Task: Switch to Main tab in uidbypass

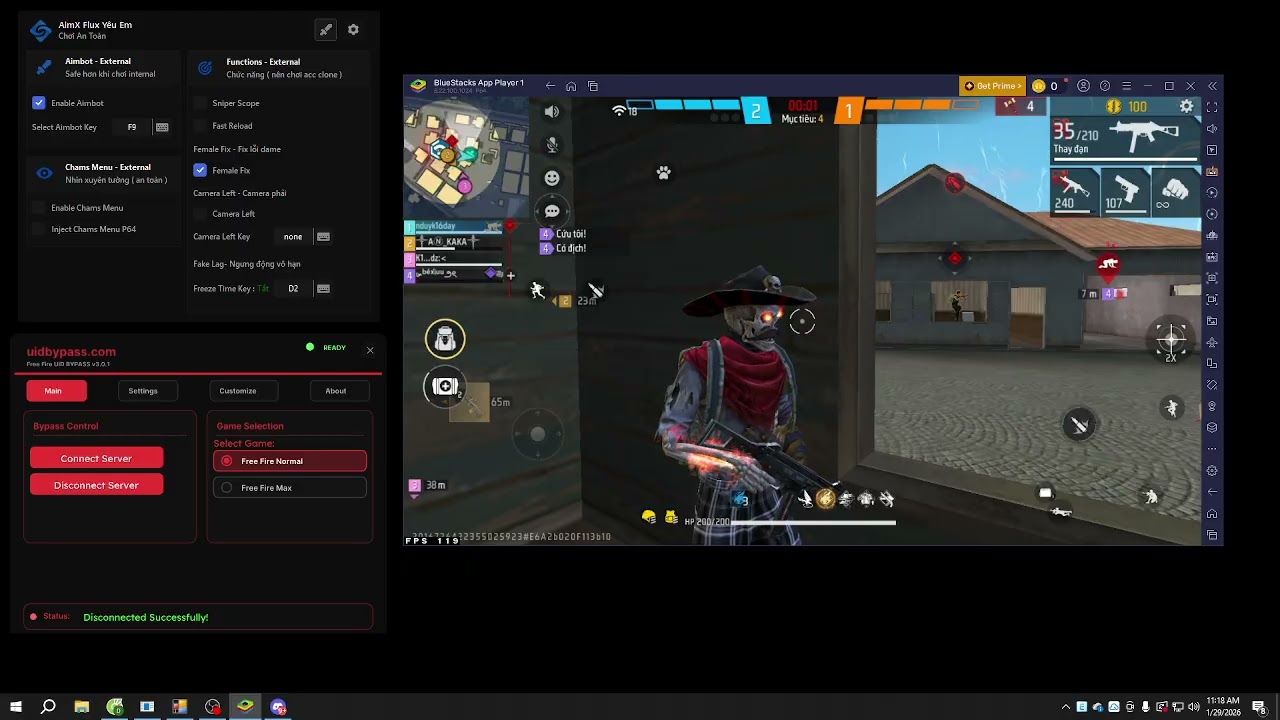Action: click(x=57, y=391)
